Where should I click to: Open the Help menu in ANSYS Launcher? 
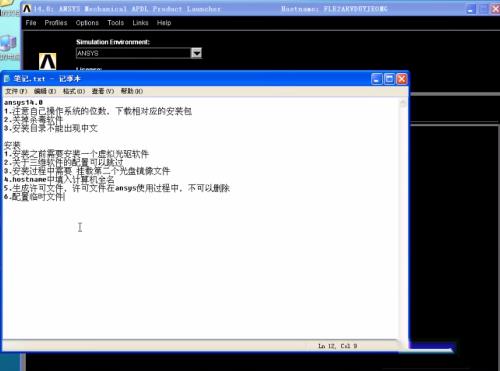point(164,23)
